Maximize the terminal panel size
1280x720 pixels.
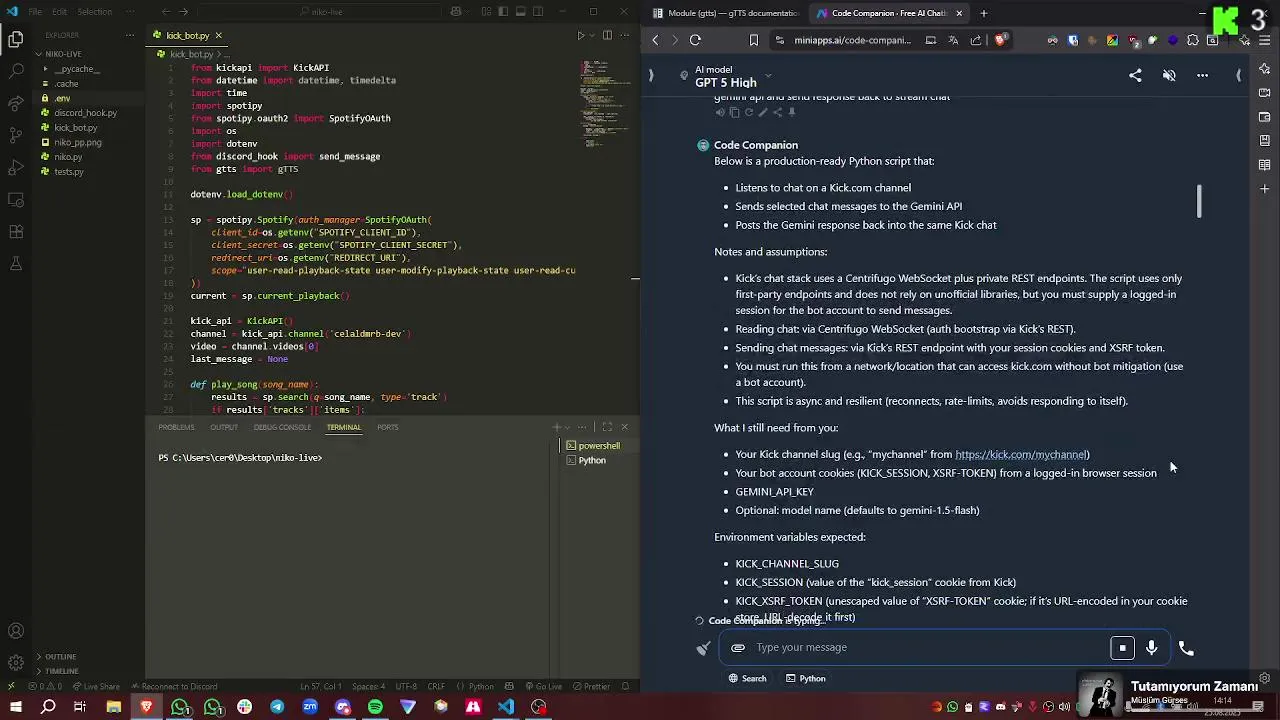coord(607,427)
